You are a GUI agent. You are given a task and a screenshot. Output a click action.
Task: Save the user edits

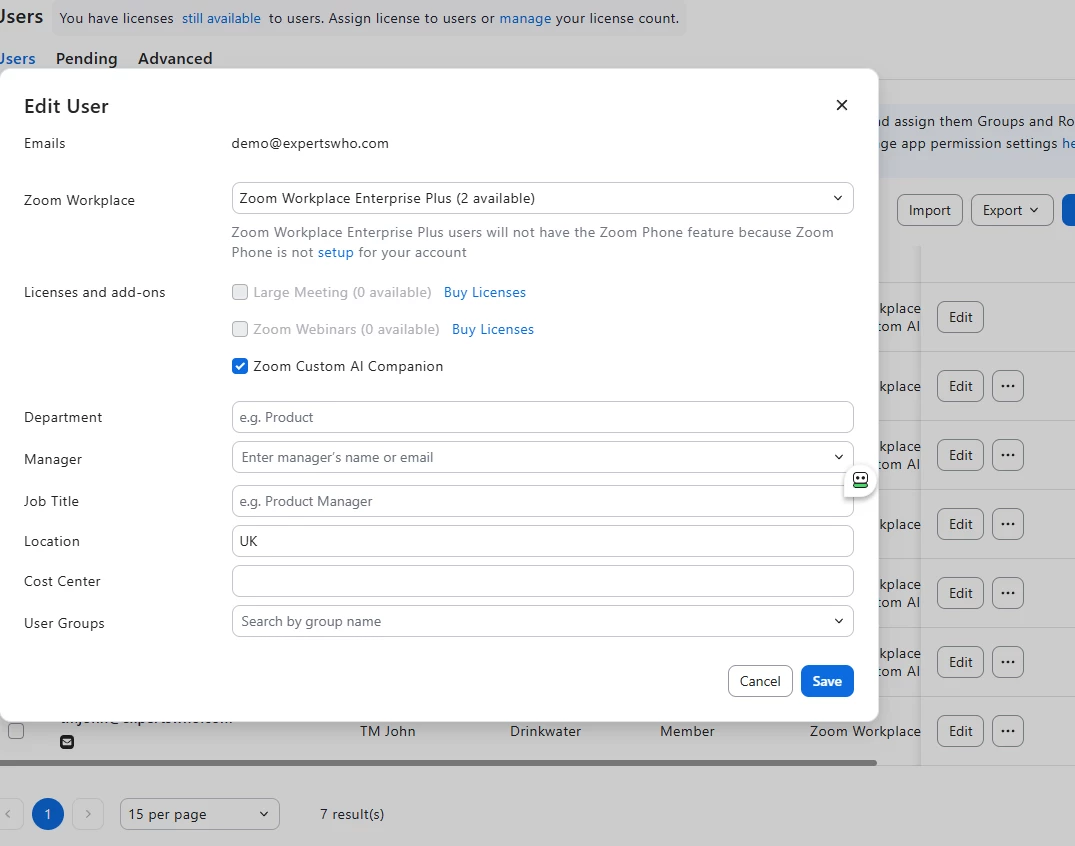(x=827, y=681)
